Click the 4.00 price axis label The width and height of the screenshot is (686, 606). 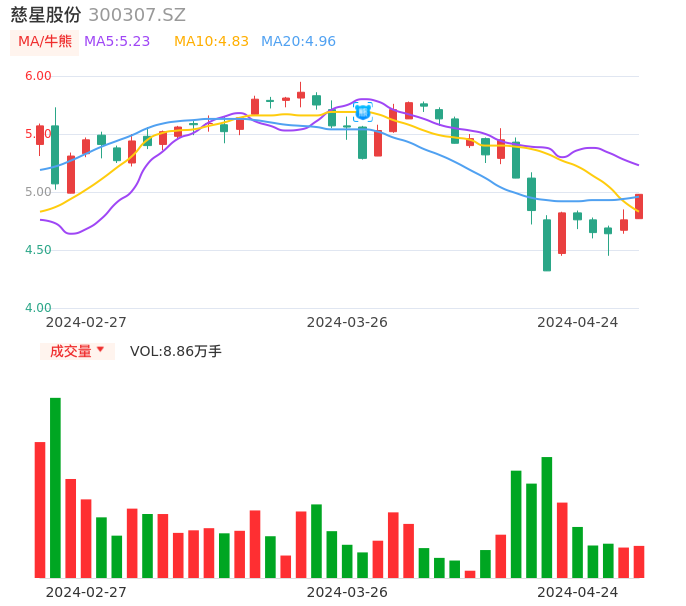click(x=38, y=308)
